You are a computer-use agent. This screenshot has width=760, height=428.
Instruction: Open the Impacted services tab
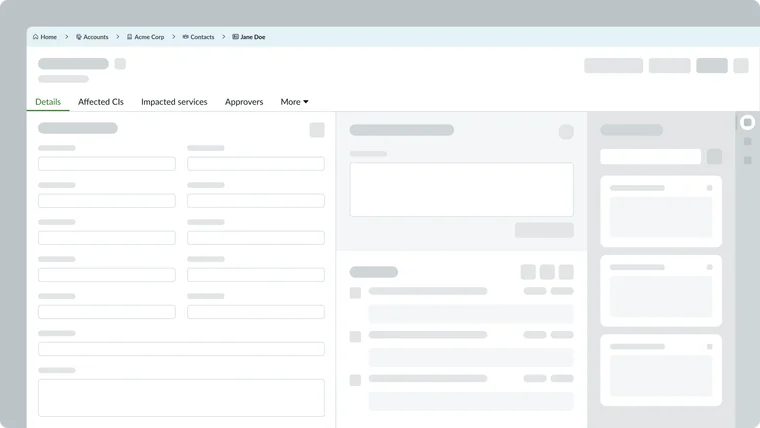[x=174, y=102]
